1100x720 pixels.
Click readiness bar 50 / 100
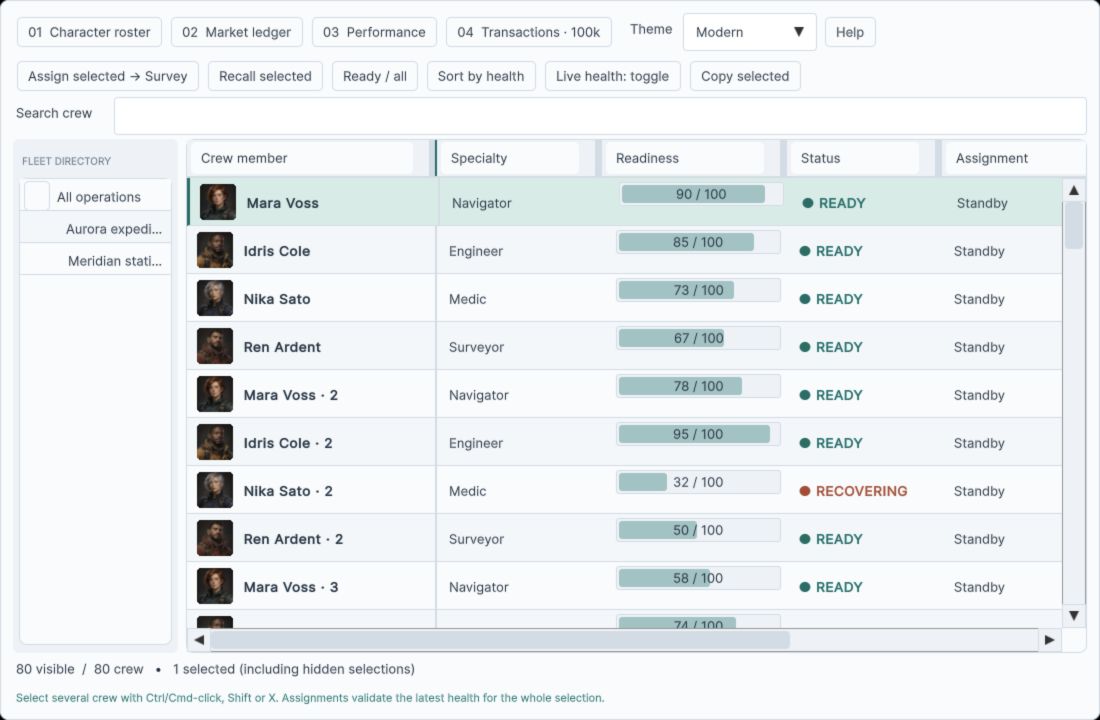[698, 531]
